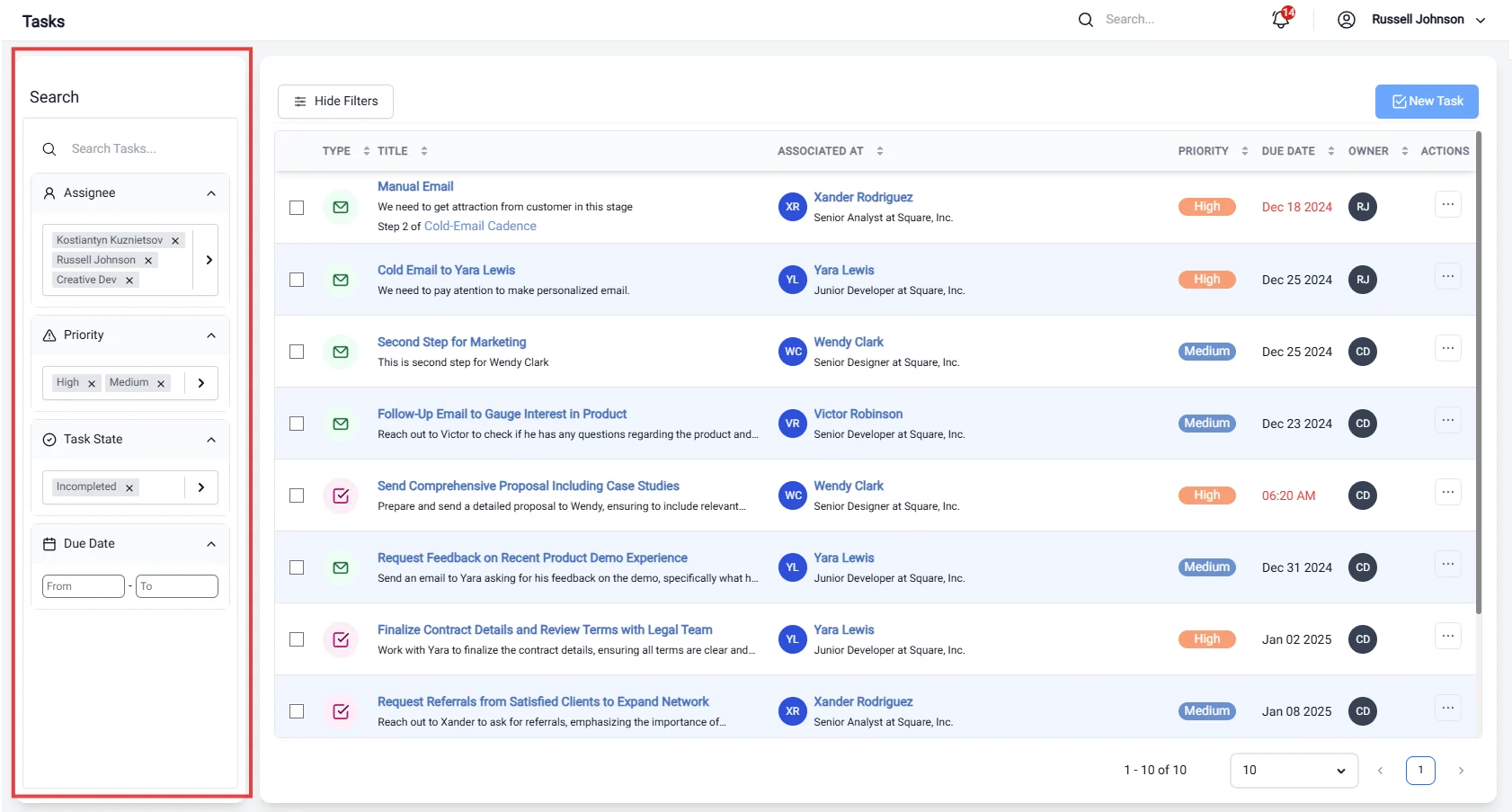Click the RJ owner avatar on Cold Email row

tap(1363, 280)
